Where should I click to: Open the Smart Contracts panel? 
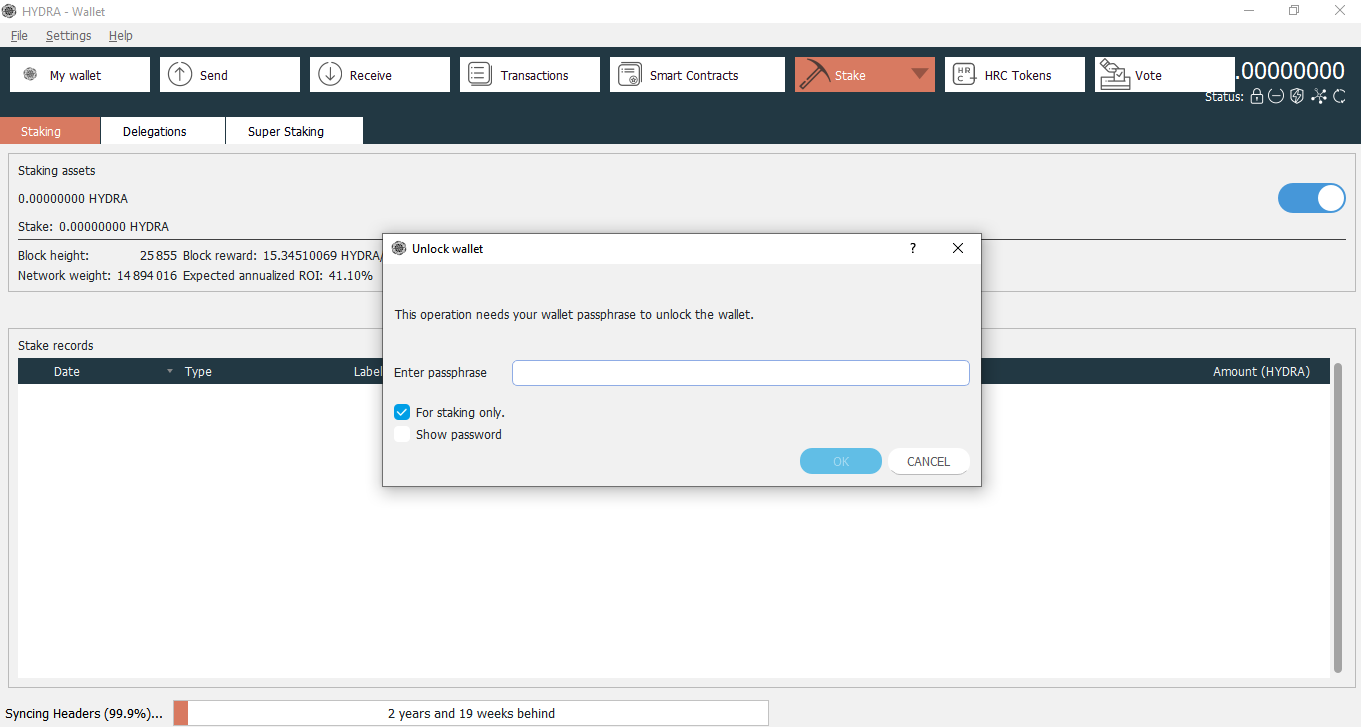696,74
